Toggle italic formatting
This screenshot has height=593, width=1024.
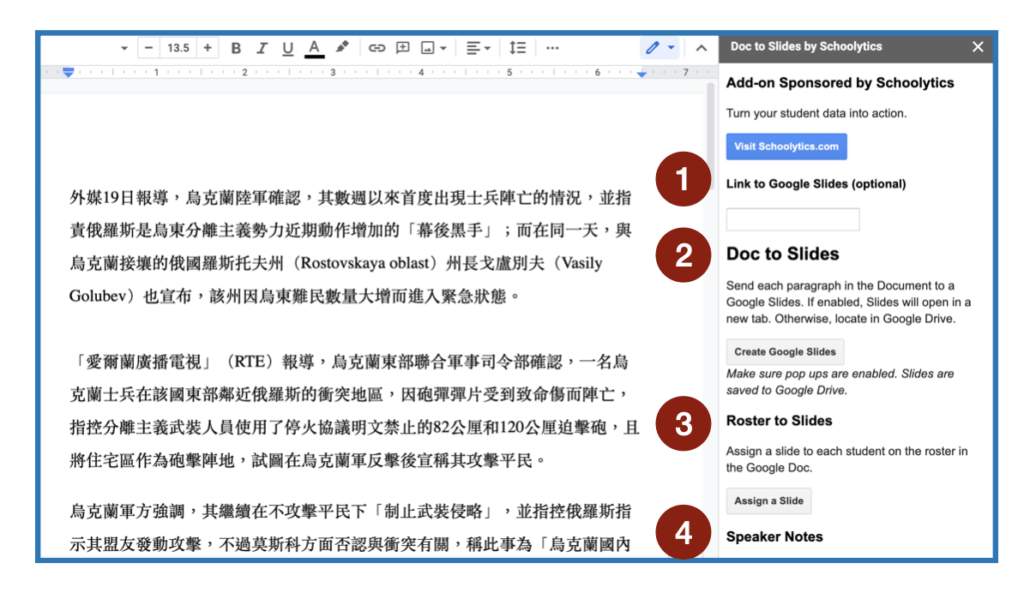point(262,48)
